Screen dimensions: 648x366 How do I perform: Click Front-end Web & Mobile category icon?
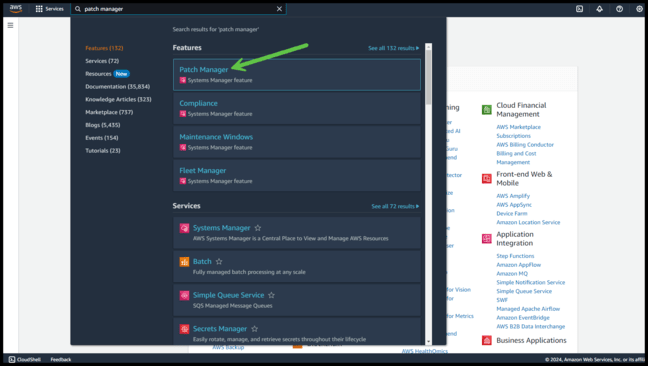487,178
